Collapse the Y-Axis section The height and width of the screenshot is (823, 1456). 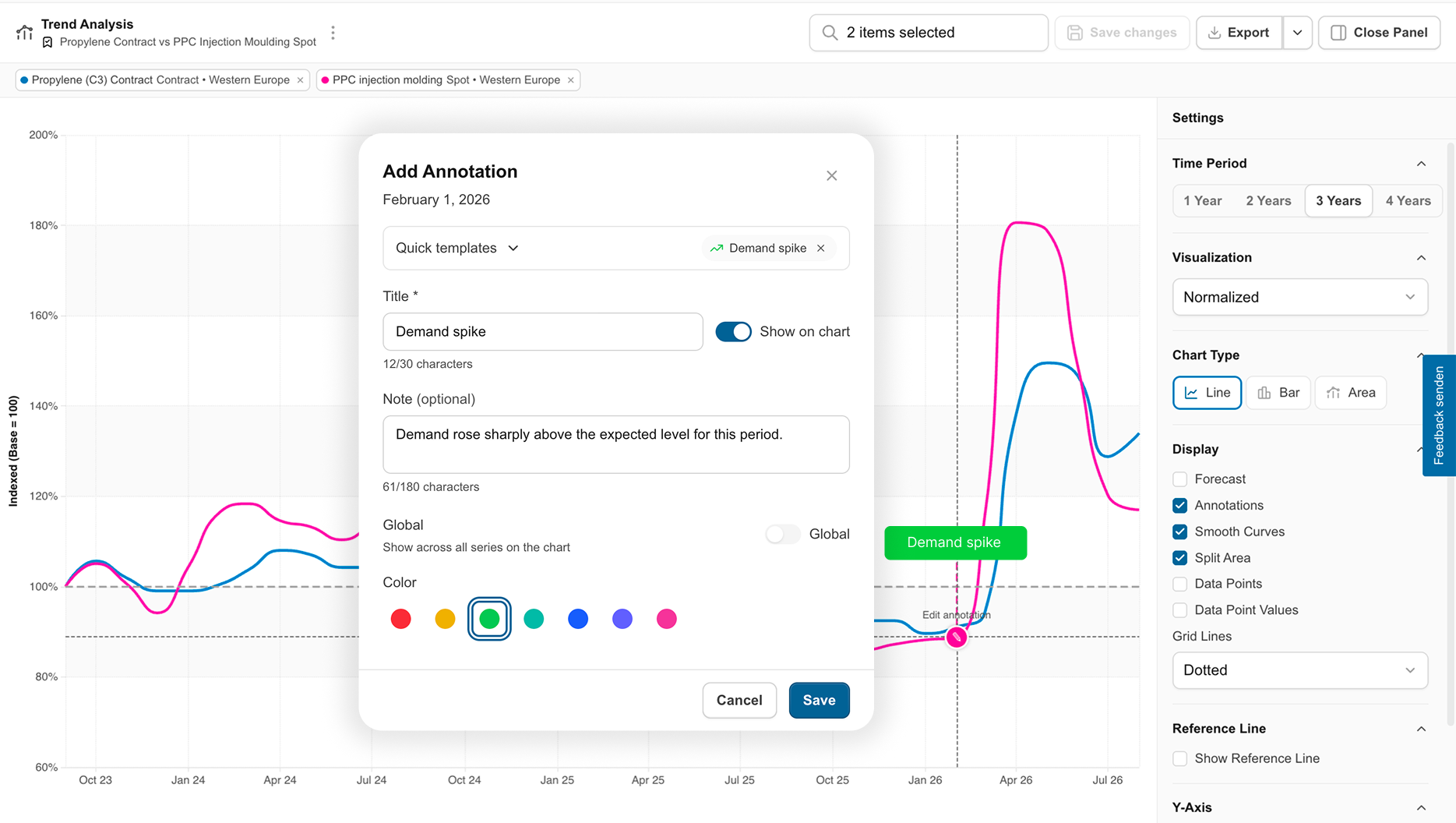[1421, 808]
